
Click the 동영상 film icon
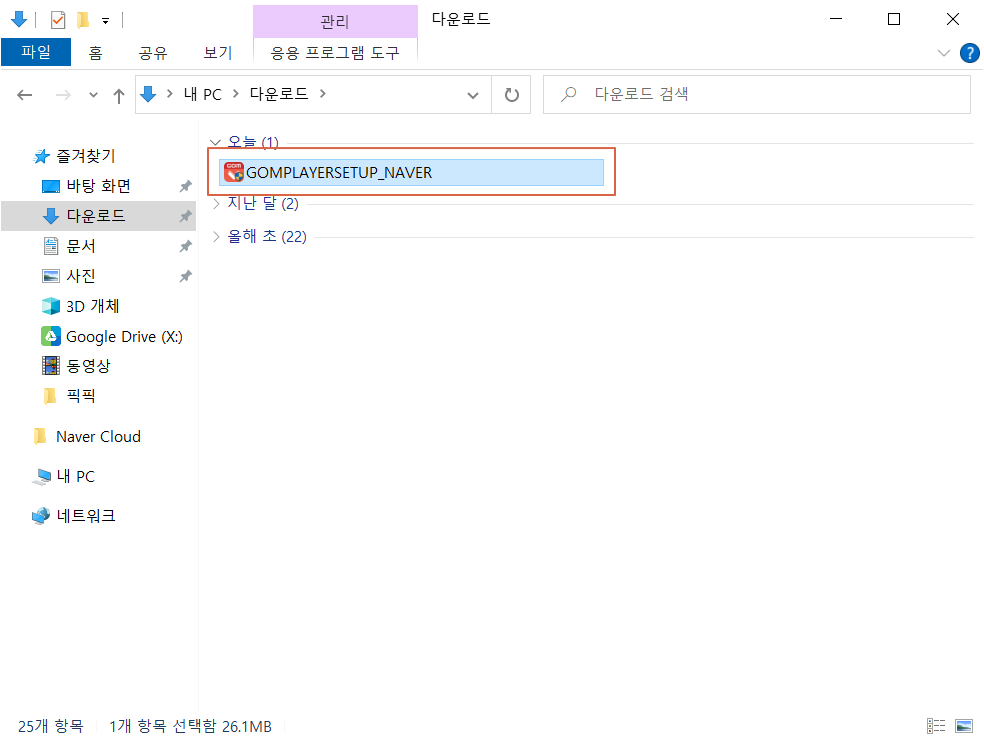tap(51, 365)
